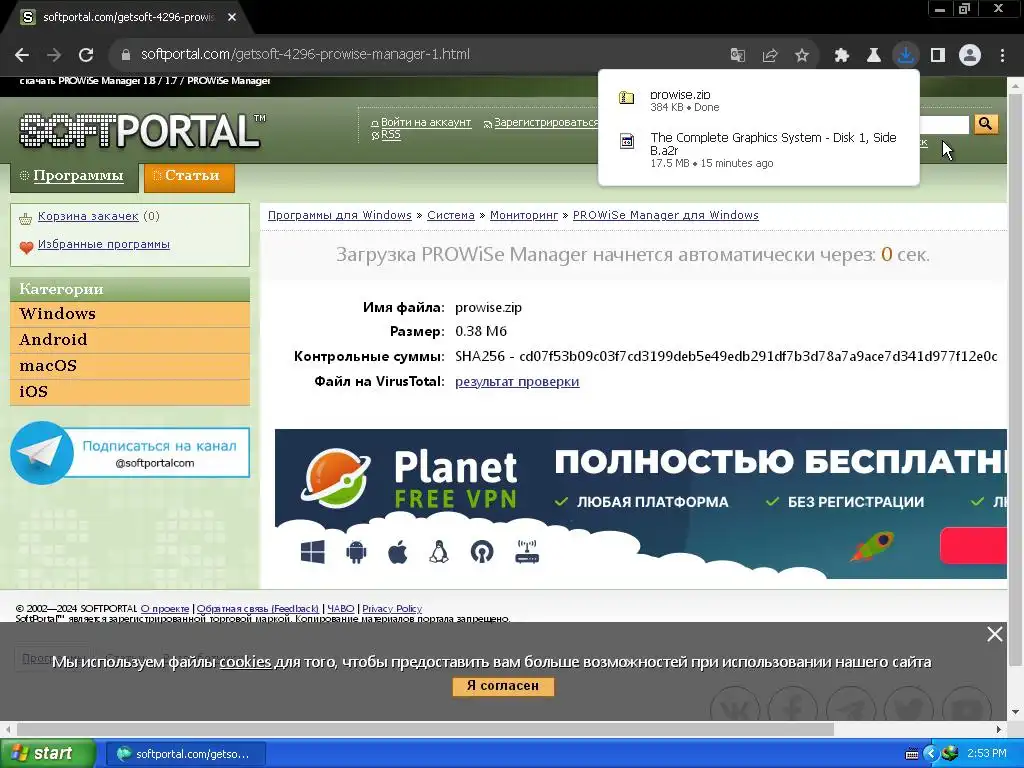Viewport: 1024px width, 768px height.
Task: Click the keyboard icon in system tray
Action: [912, 754]
